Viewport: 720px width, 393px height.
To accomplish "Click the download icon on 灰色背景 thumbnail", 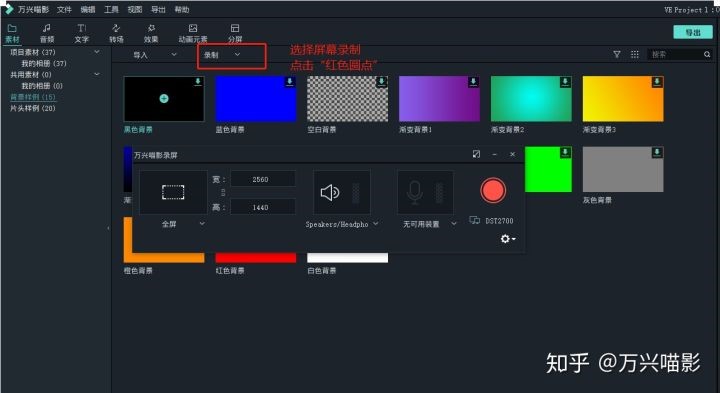I will coord(657,152).
